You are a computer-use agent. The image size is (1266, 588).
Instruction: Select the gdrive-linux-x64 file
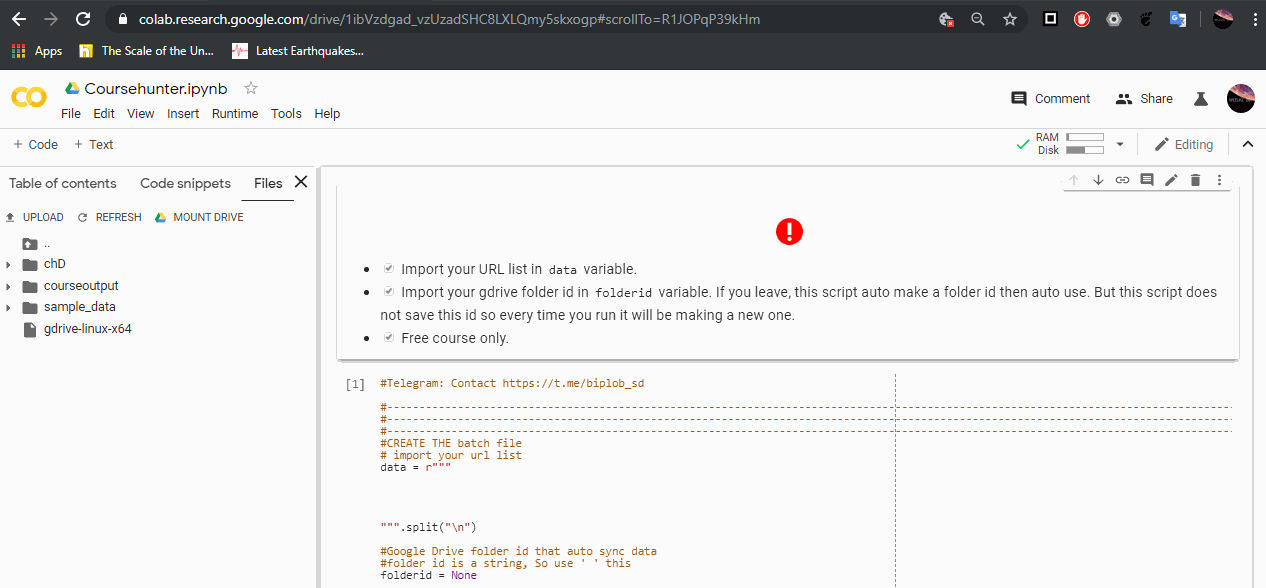(88, 329)
